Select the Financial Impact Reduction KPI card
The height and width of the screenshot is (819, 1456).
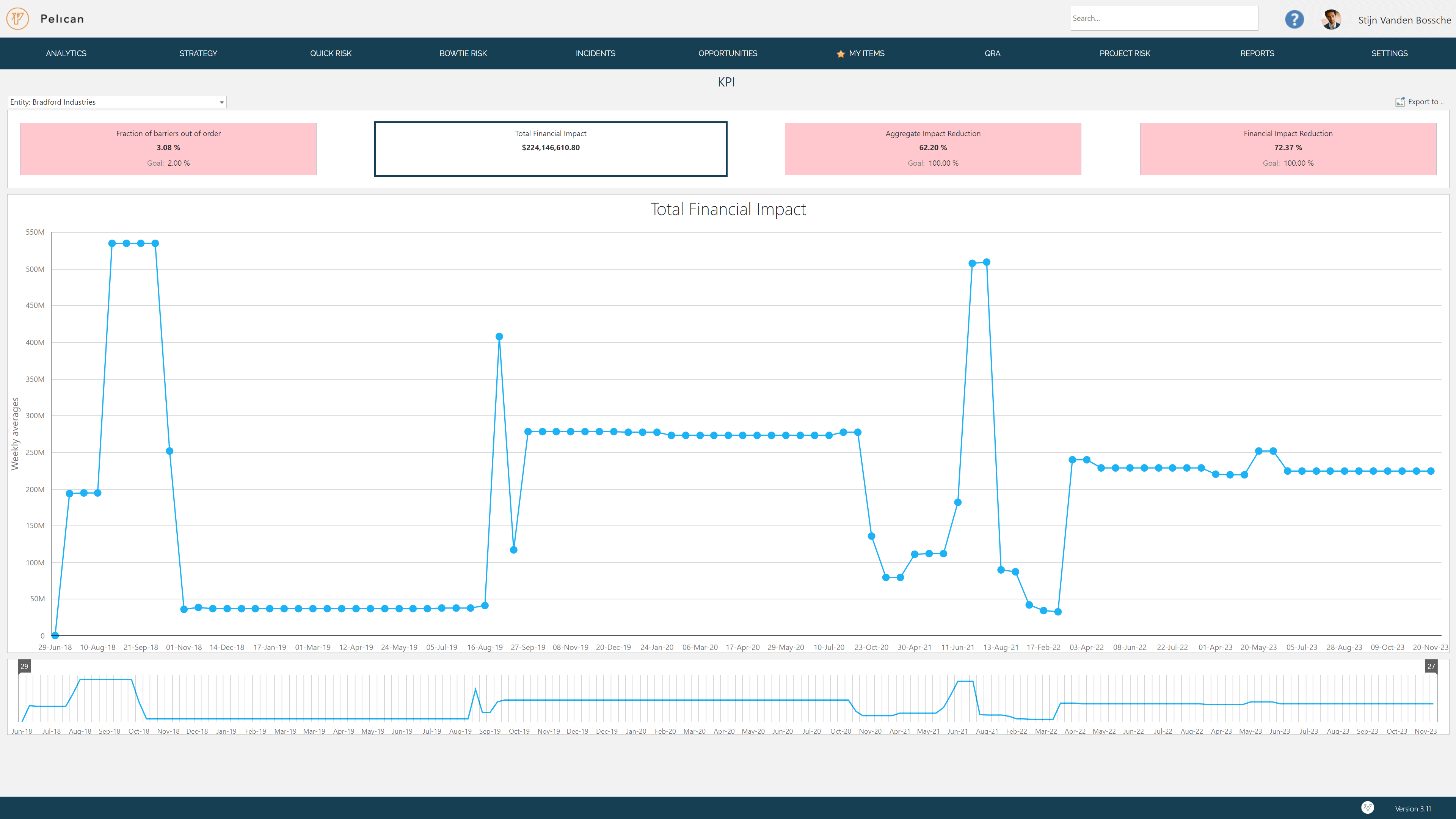click(1288, 149)
